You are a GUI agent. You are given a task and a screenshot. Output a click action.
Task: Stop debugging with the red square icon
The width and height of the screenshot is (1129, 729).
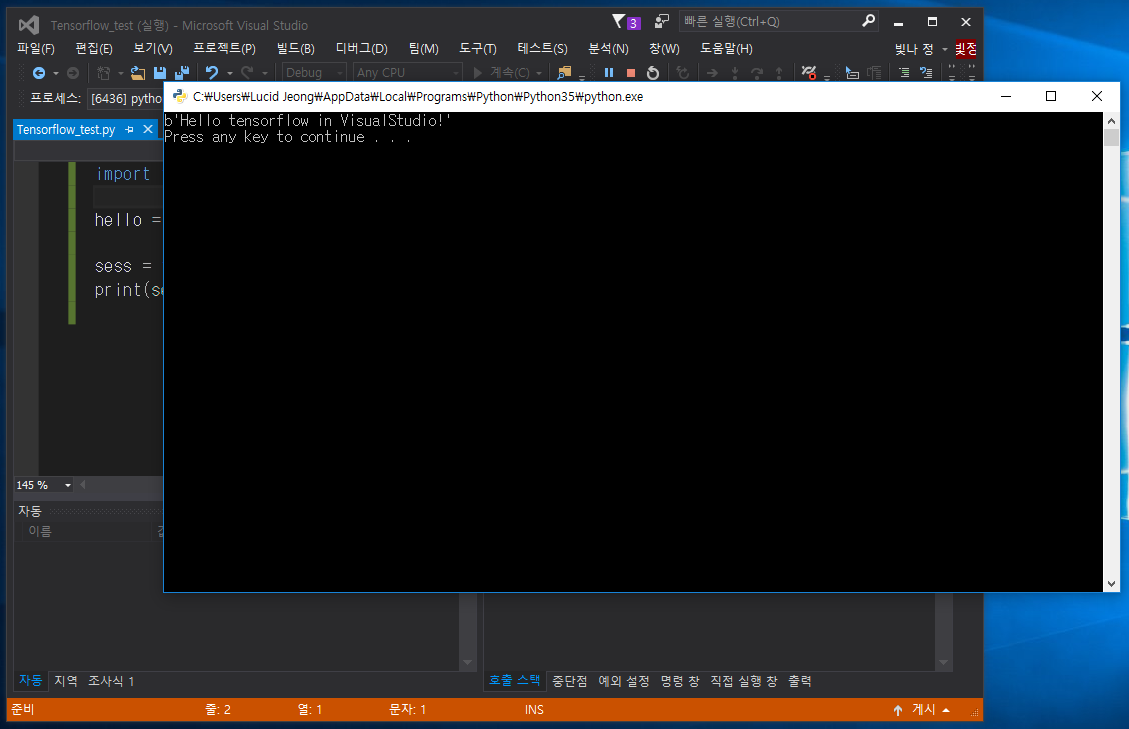click(x=631, y=73)
